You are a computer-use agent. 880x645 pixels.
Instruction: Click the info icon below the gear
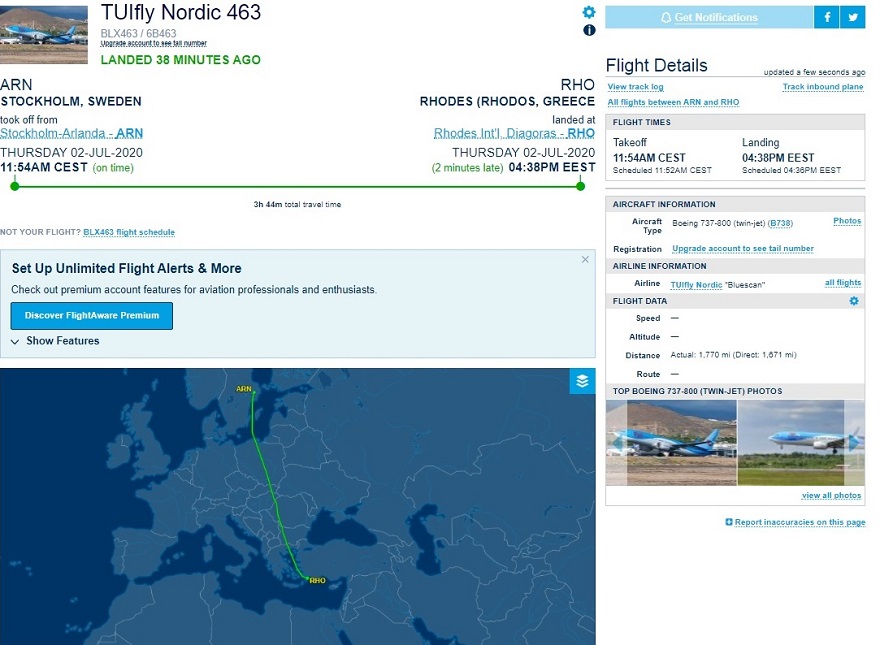589,30
